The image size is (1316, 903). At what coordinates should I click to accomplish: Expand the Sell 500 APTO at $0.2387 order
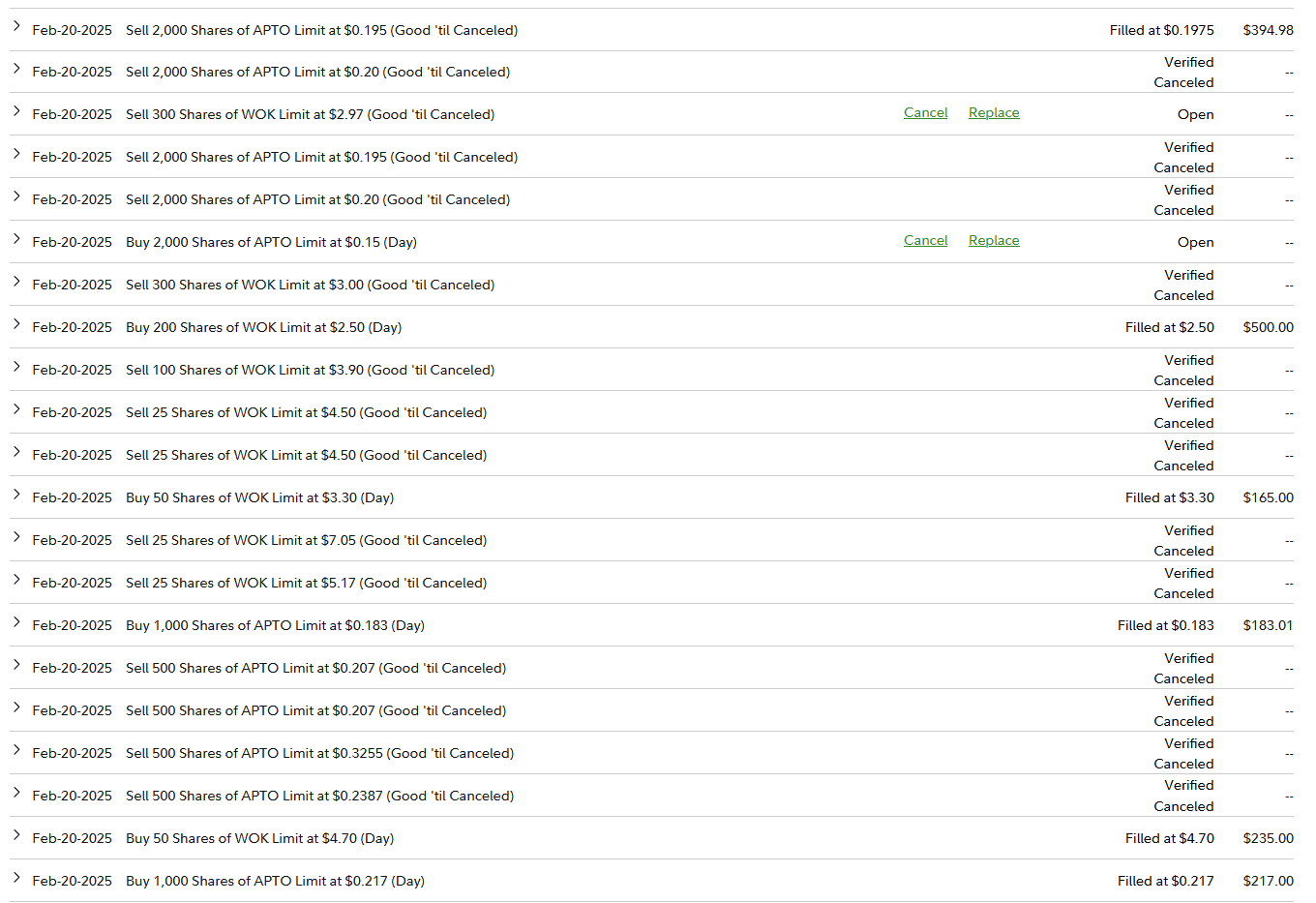coord(16,793)
